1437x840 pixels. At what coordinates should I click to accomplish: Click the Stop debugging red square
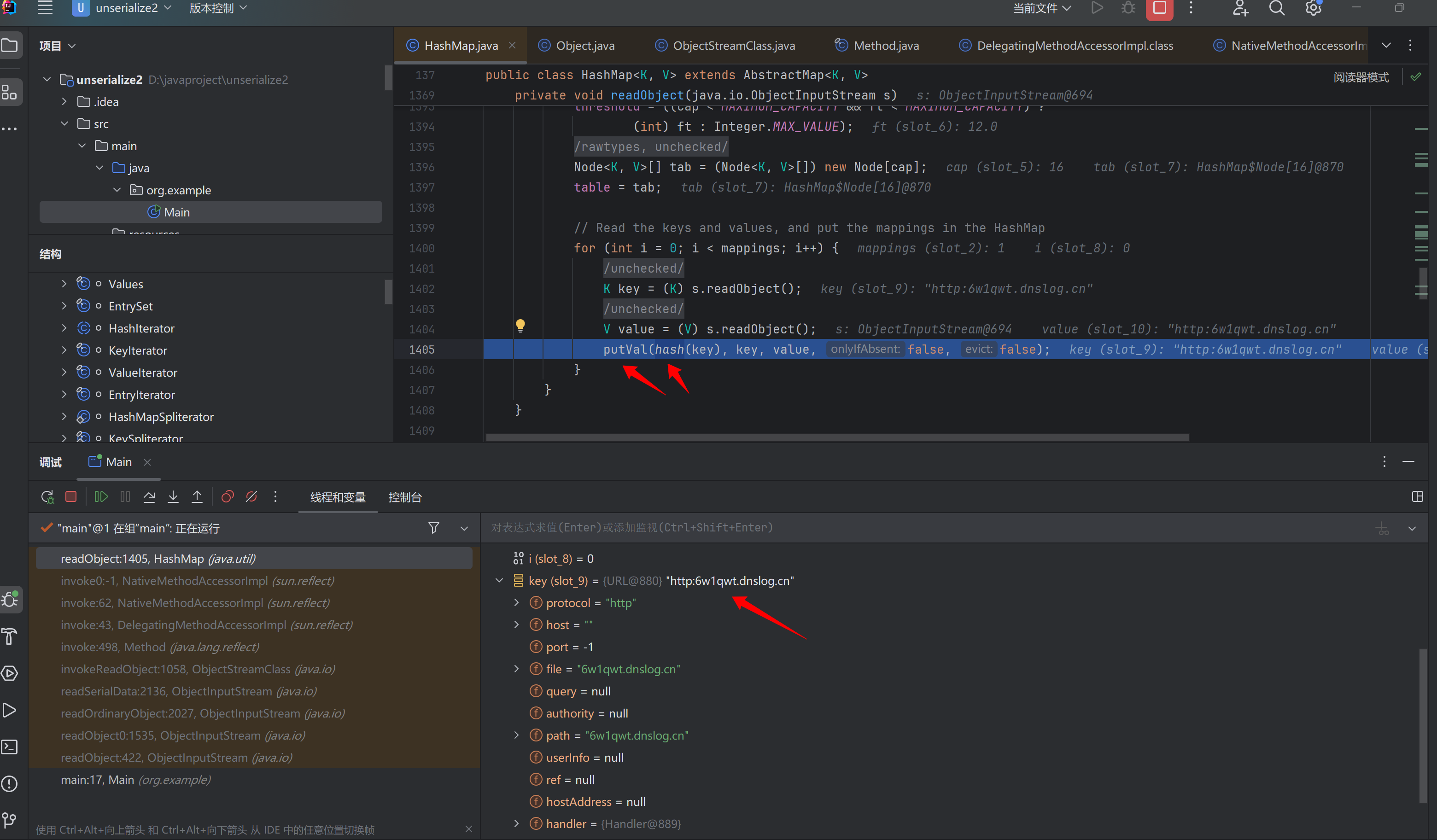71,497
